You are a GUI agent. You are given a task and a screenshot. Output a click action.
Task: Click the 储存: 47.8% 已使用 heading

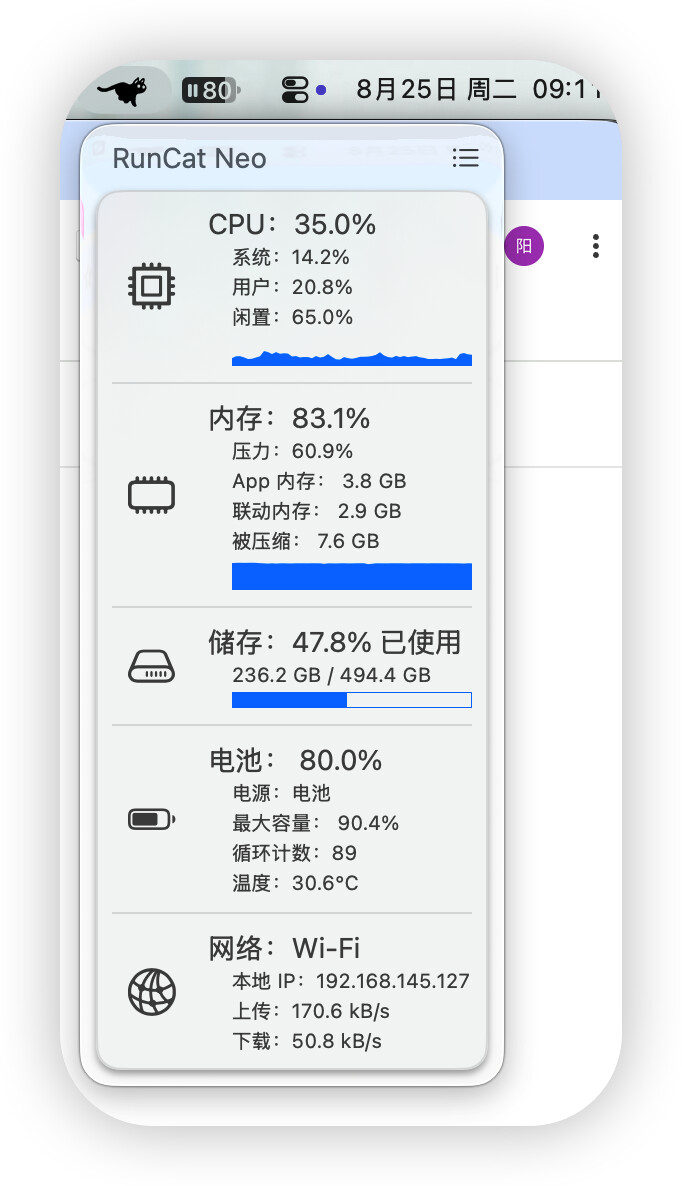[334, 642]
